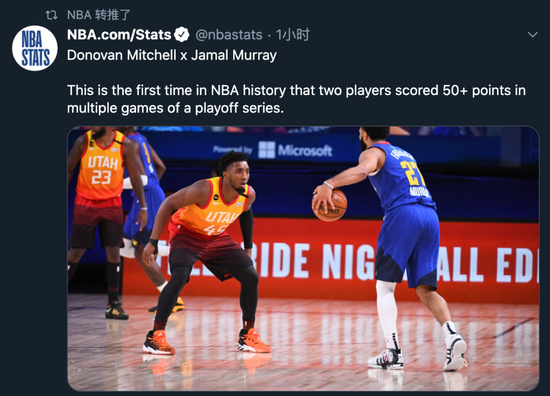The image size is (550, 396).
Task: Click the UTAH 45 defender in photo
Action: click(203, 253)
